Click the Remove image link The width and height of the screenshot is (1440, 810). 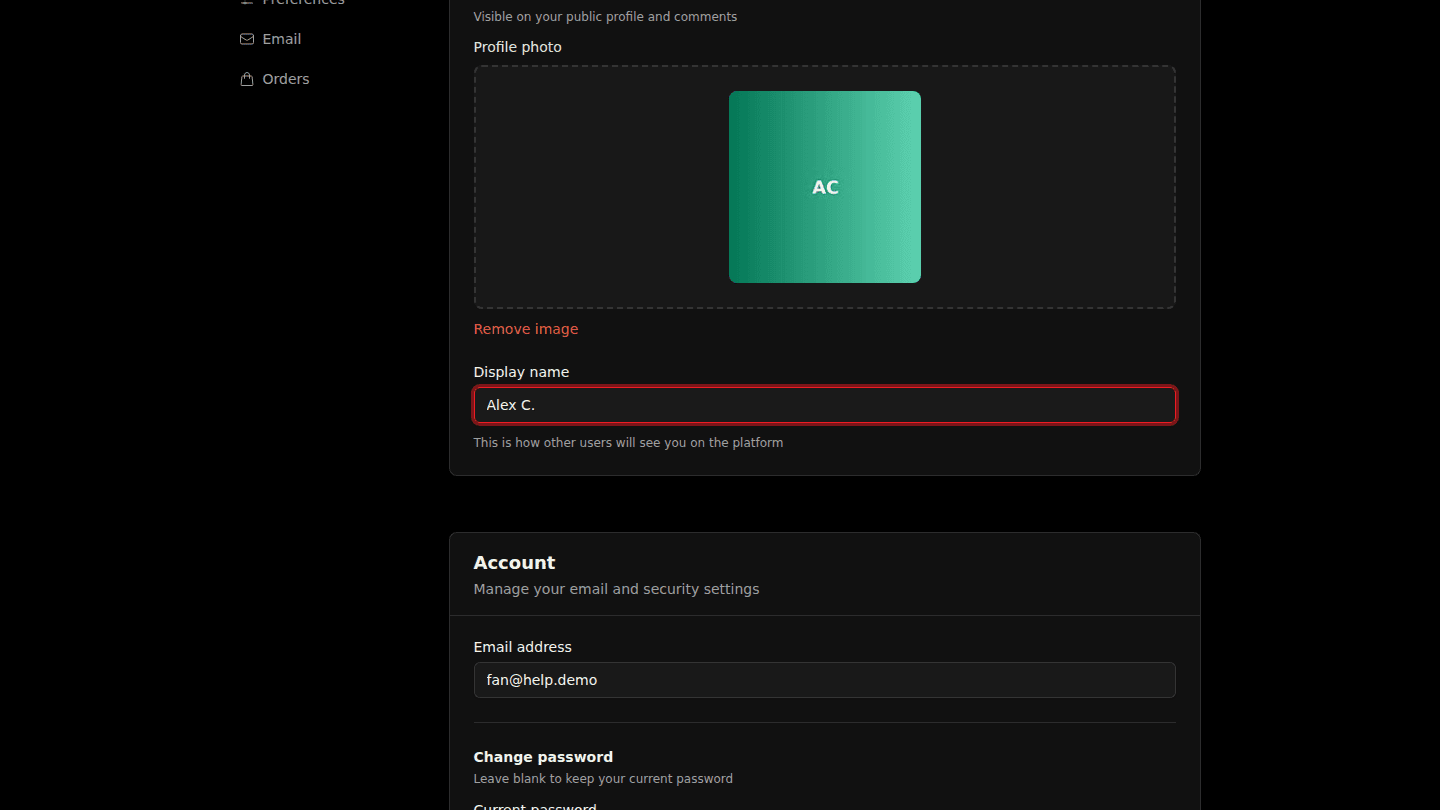[526, 329]
